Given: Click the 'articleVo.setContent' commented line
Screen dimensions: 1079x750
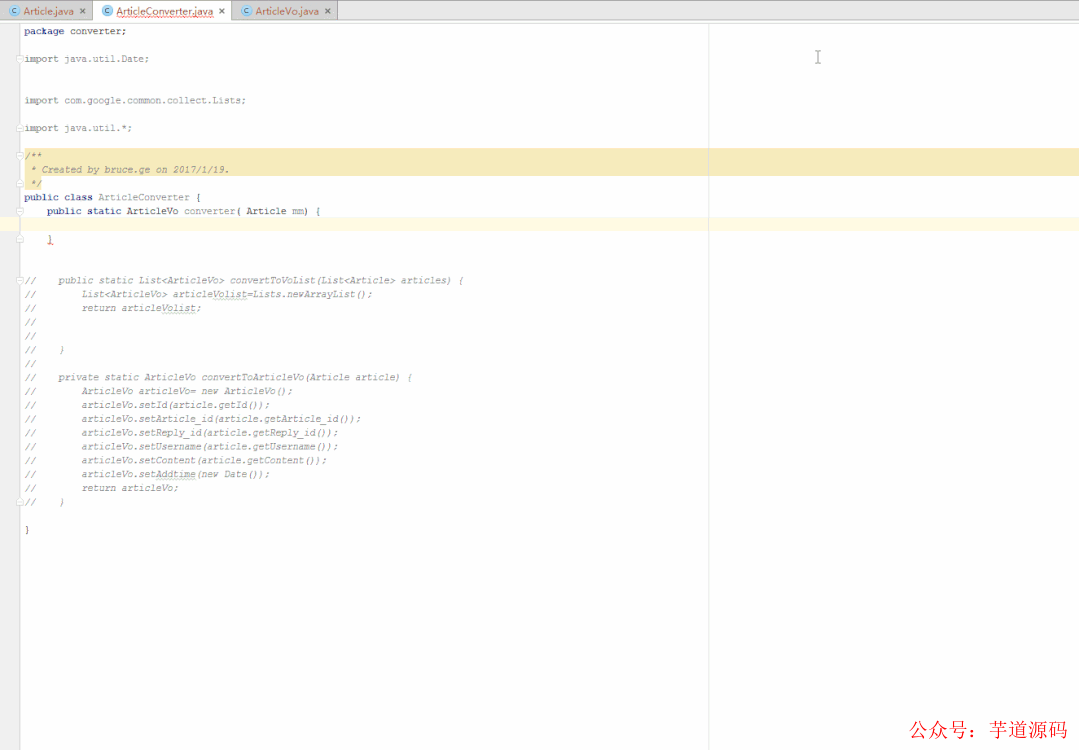Looking at the screenshot, I should pyautogui.click(x=204, y=460).
